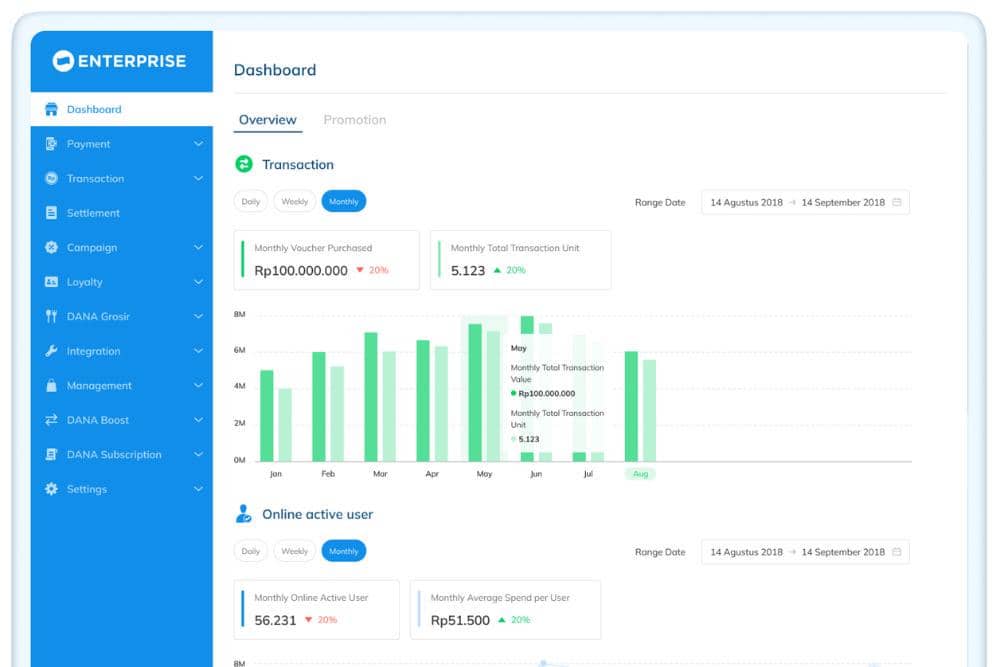This screenshot has width=1000, height=667.
Task: Click the Dashboard storefront icon in sidebar
Action: (x=51, y=110)
